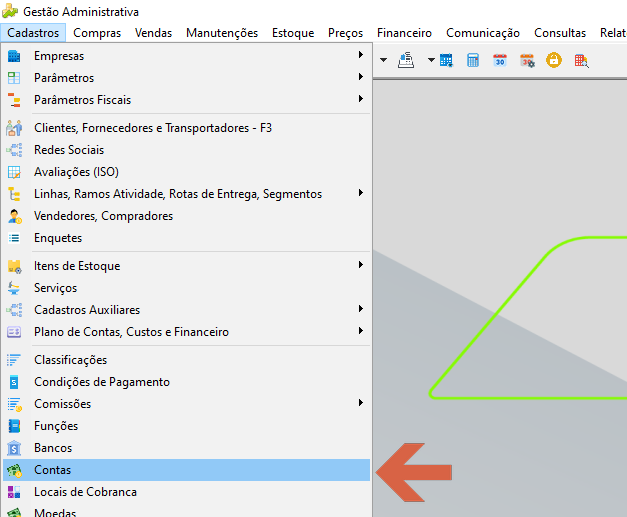Open the Manutenções menu
This screenshot has width=627, height=517.
coord(222,33)
